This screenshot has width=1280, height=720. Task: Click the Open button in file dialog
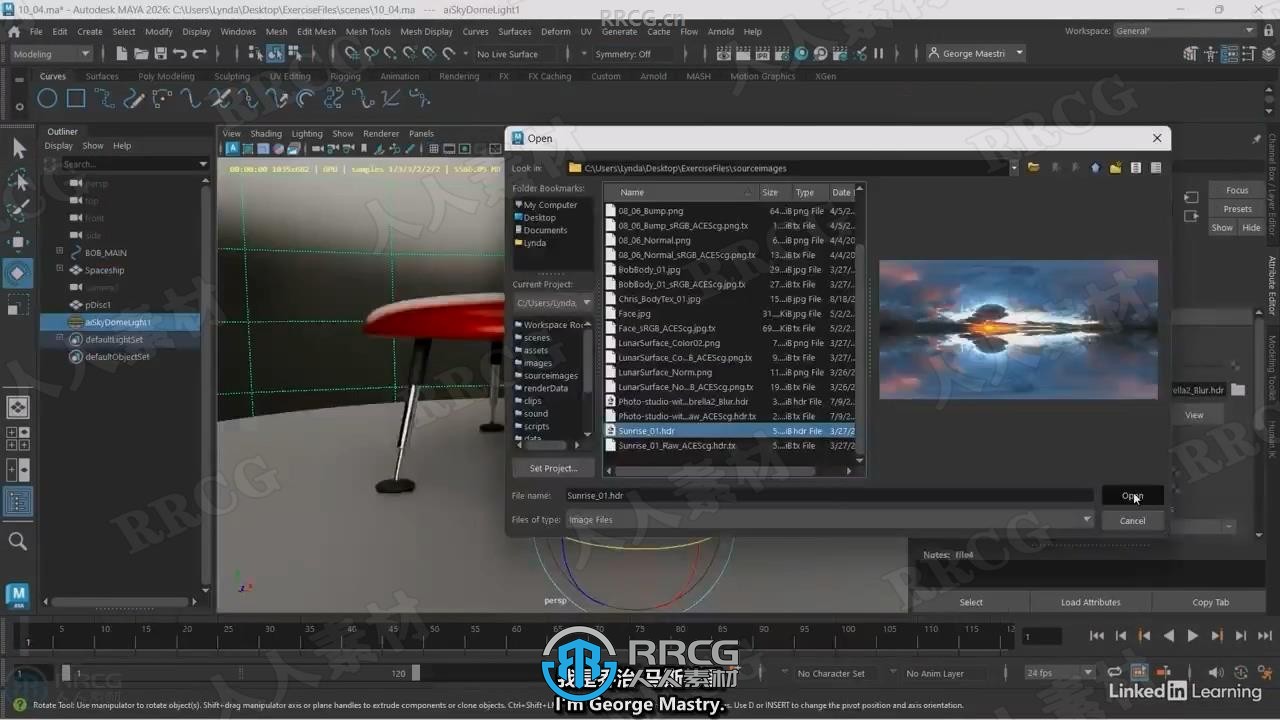click(1132, 496)
